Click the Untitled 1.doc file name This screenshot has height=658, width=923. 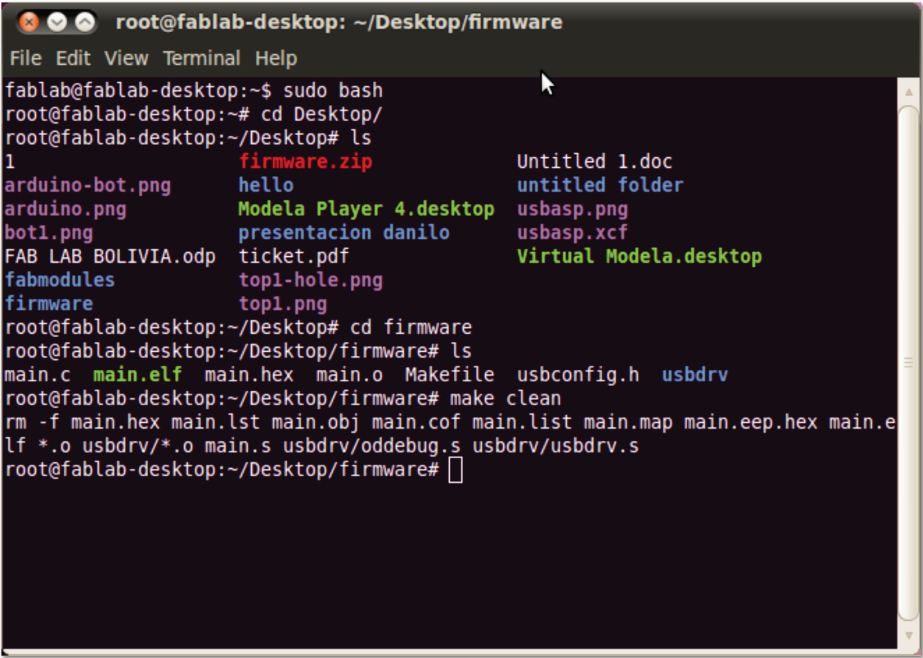(595, 161)
